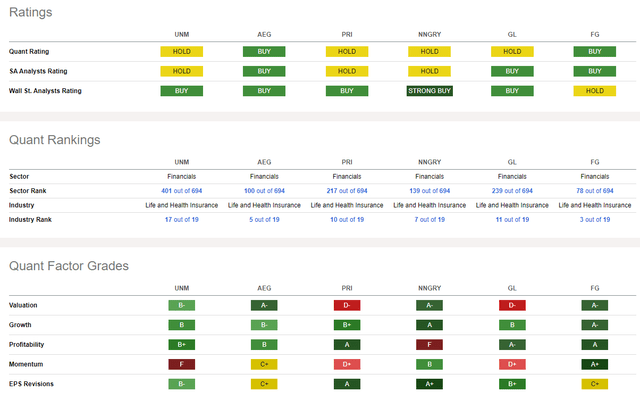Screen dimensions: 640x400
Task: Click AEG SA Analysts Rating BUY badge
Action: 264,71
